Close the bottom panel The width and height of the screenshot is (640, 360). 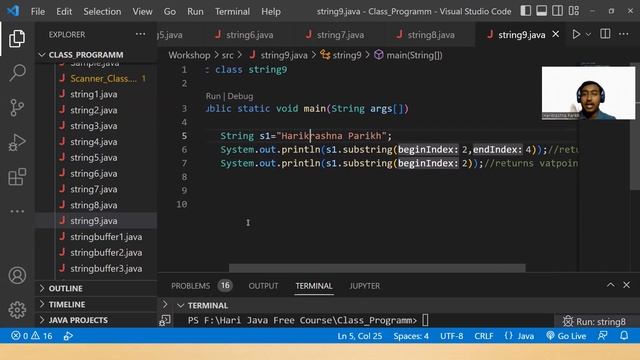[x=627, y=285]
